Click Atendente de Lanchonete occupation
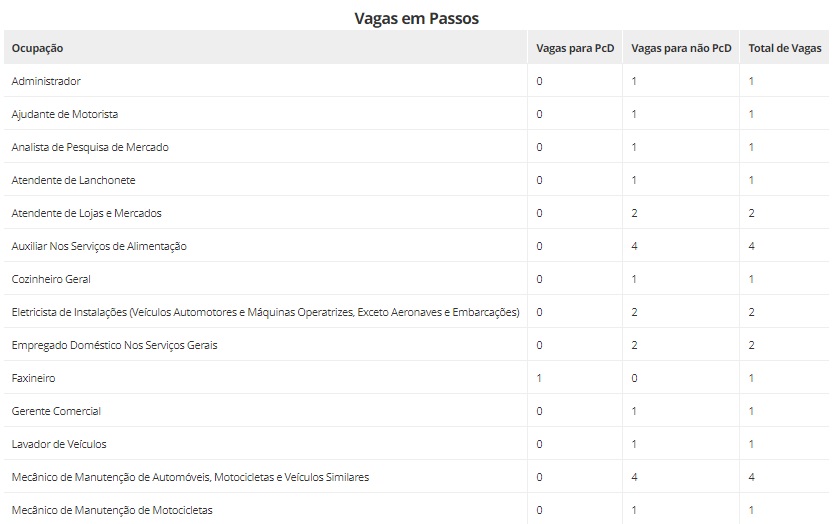This screenshot has width=836, height=524. click(x=74, y=180)
